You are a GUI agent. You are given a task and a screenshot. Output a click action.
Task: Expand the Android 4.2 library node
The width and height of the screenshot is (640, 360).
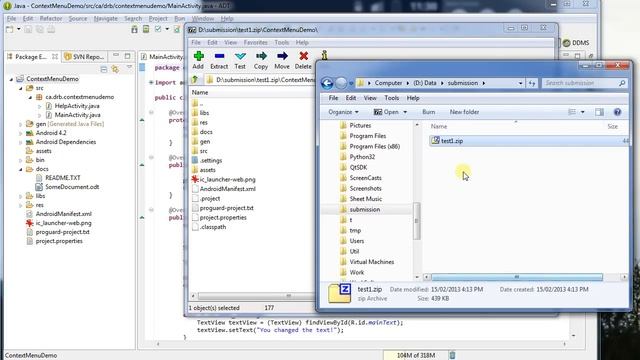point(21,133)
